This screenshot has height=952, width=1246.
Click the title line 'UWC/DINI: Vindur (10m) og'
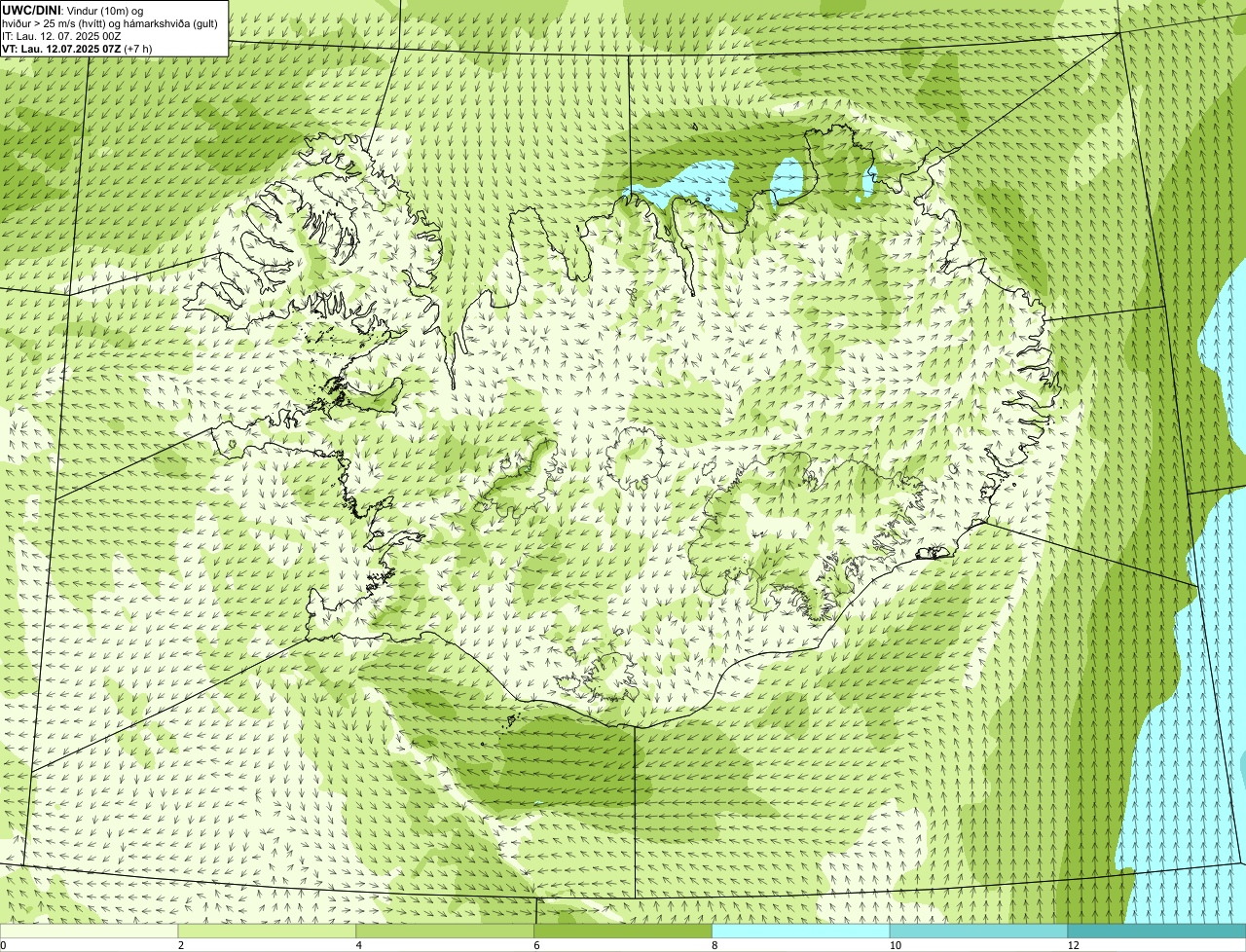(x=73, y=10)
